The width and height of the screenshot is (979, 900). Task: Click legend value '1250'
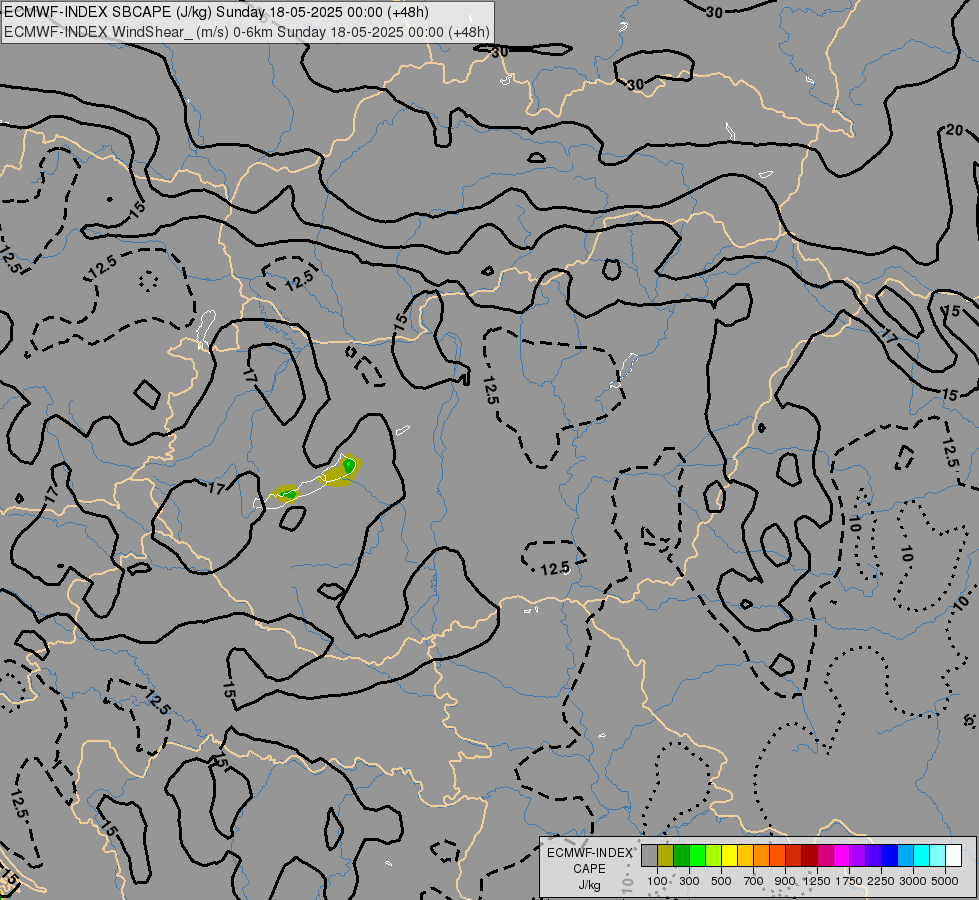(x=817, y=881)
